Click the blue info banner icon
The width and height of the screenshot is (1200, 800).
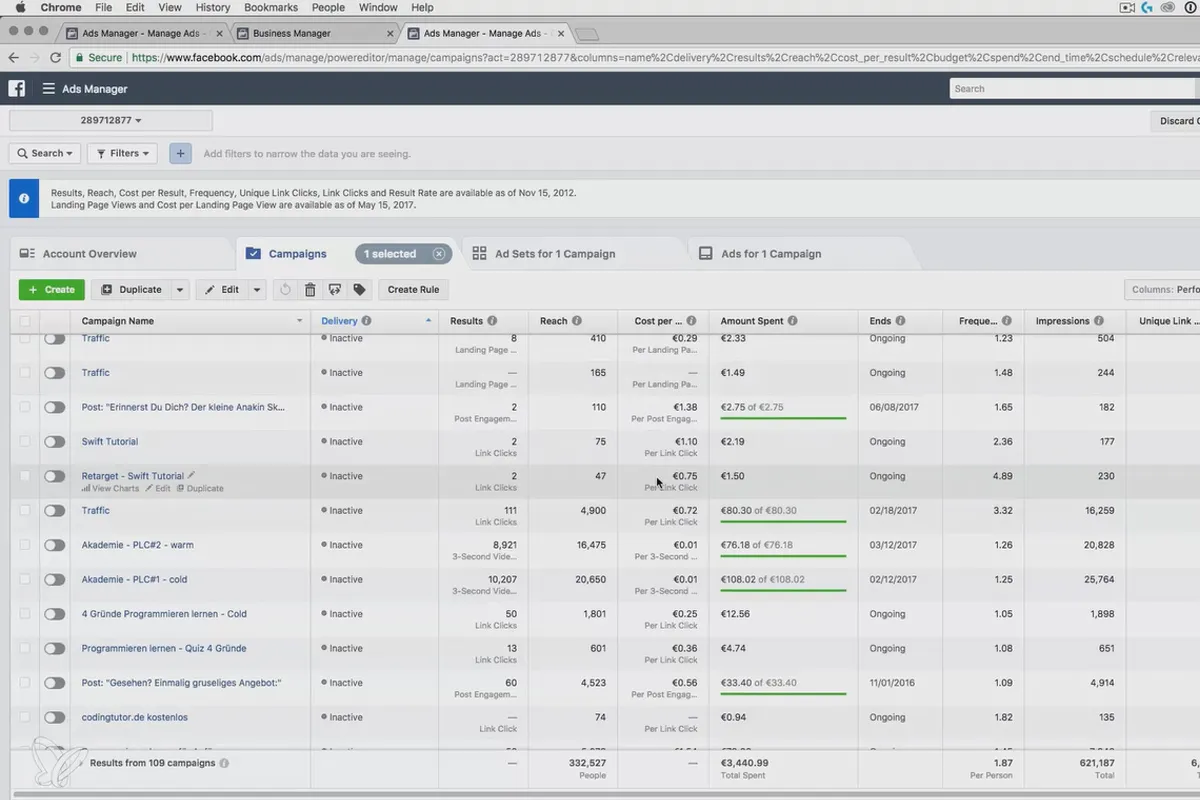[24, 198]
